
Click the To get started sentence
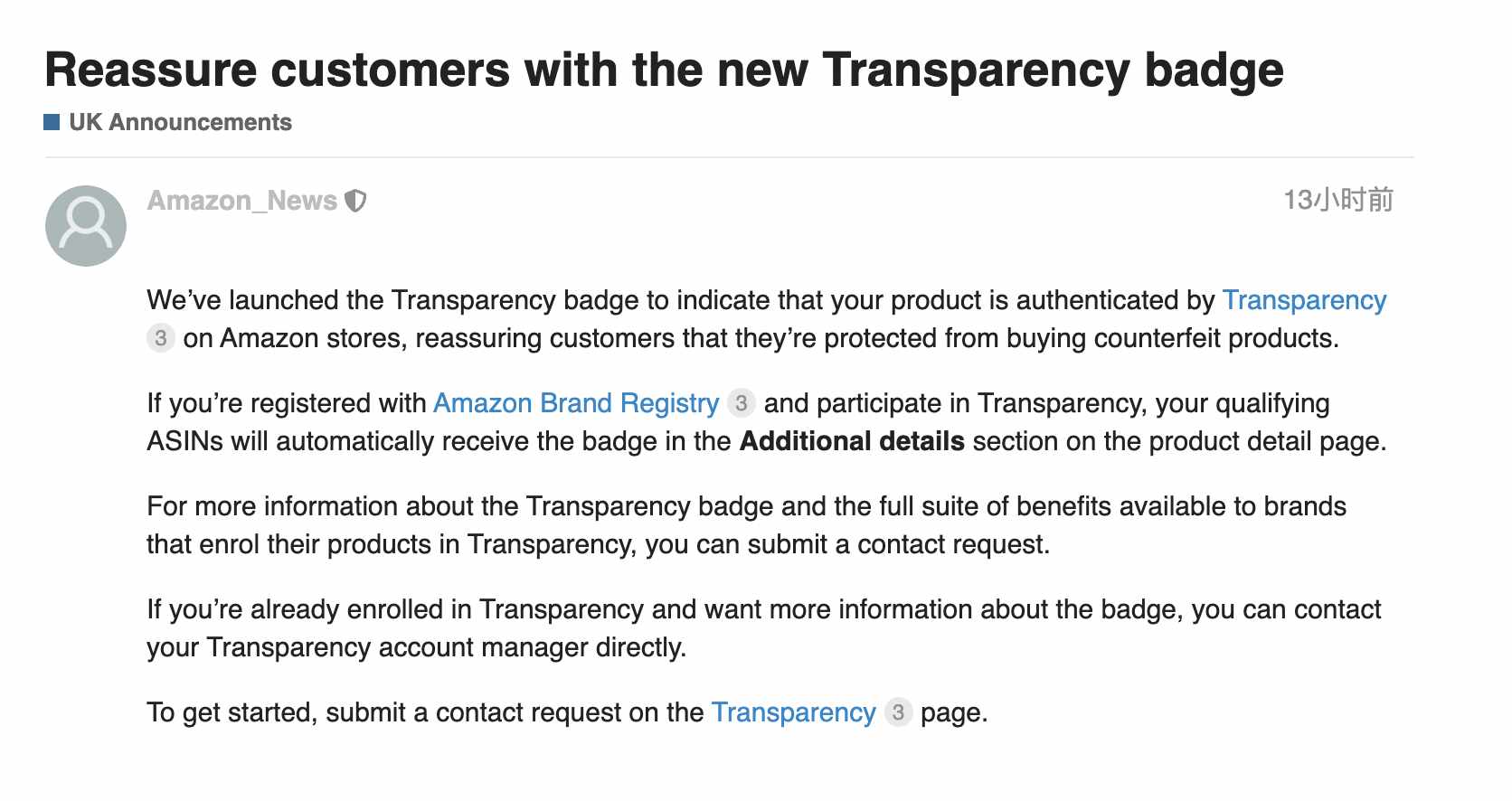568,712
